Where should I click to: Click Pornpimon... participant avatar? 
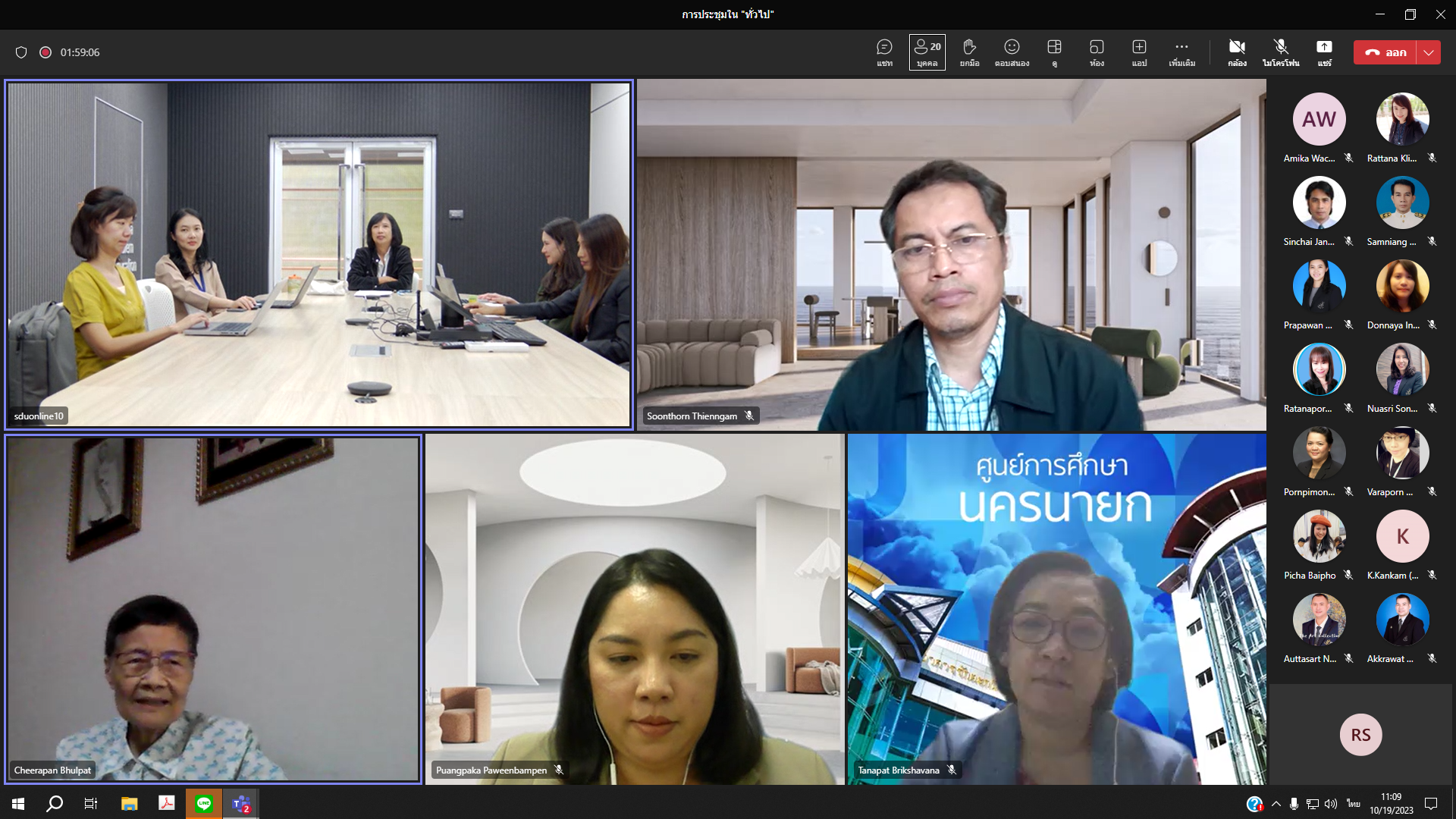1319,453
